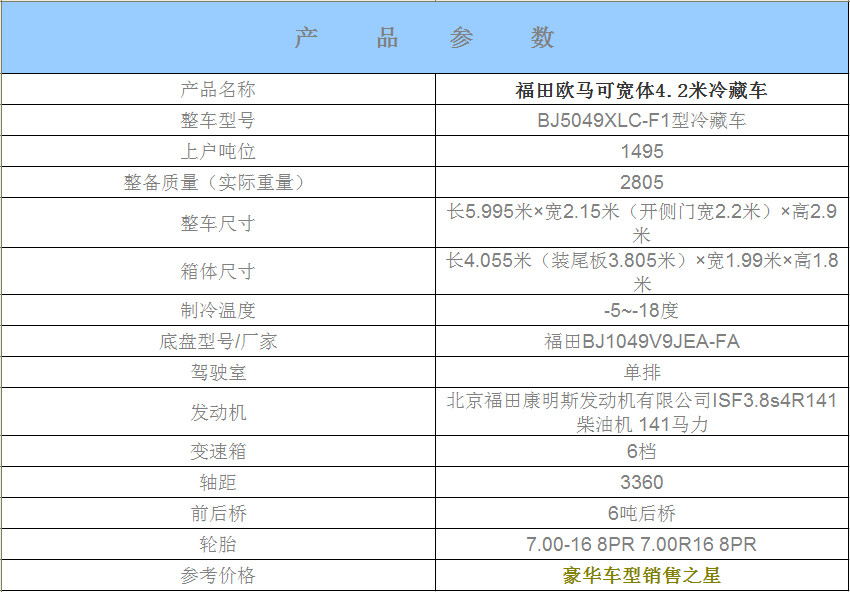Select the 参考价格 label
Screen dimensions: 850x592
coord(218,576)
